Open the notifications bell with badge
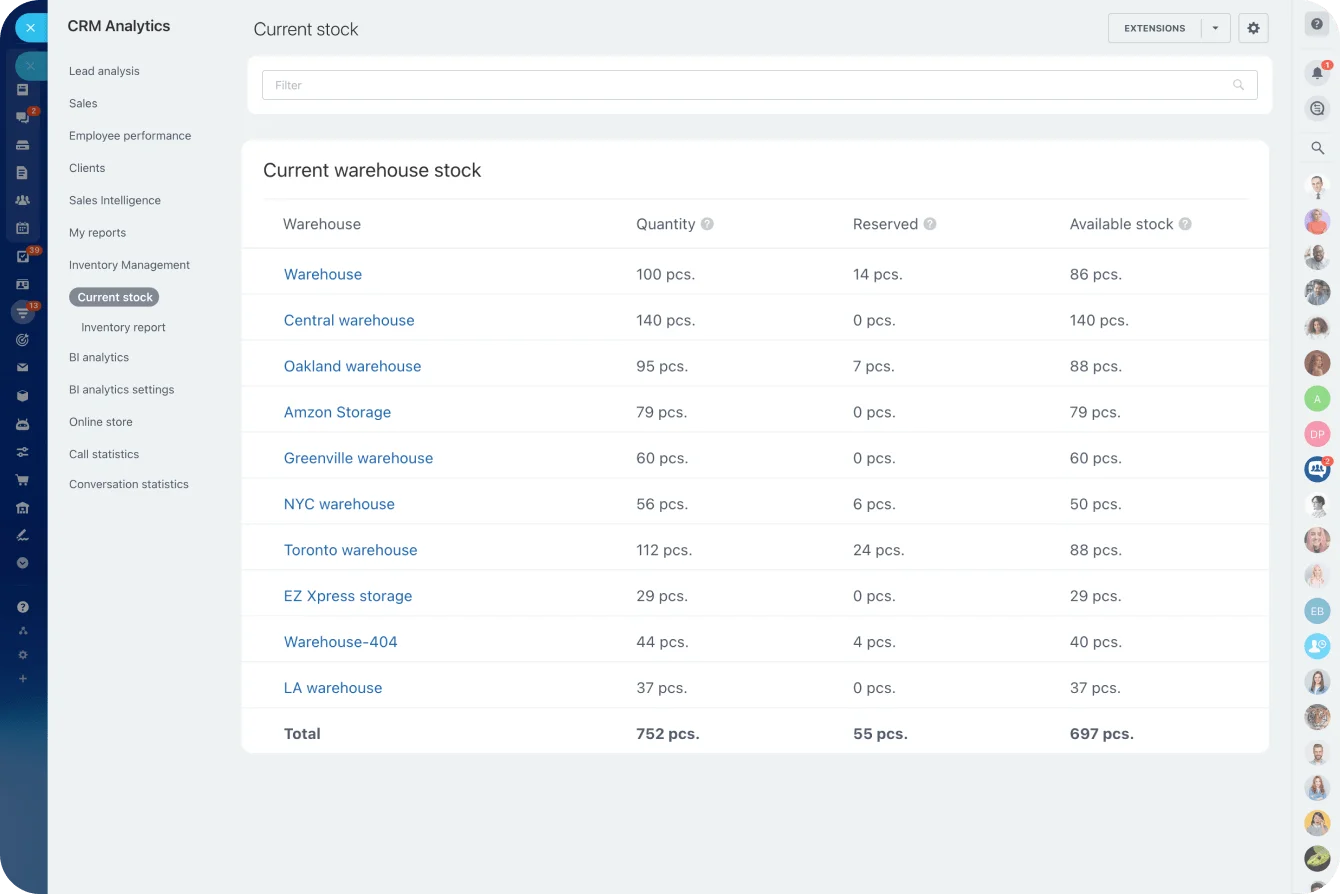Image resolution: width=1340 pixels, height=894 pixels. click(1317, 72)
